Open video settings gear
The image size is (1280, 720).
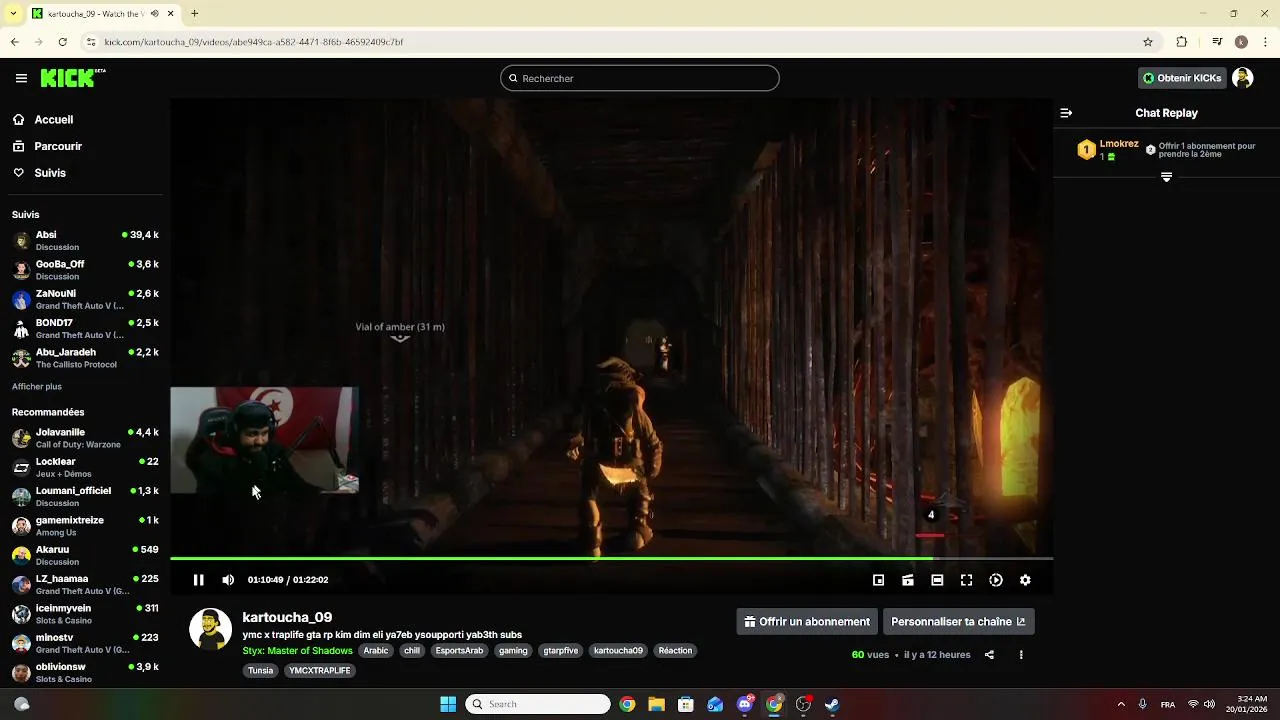point(1025,580)
